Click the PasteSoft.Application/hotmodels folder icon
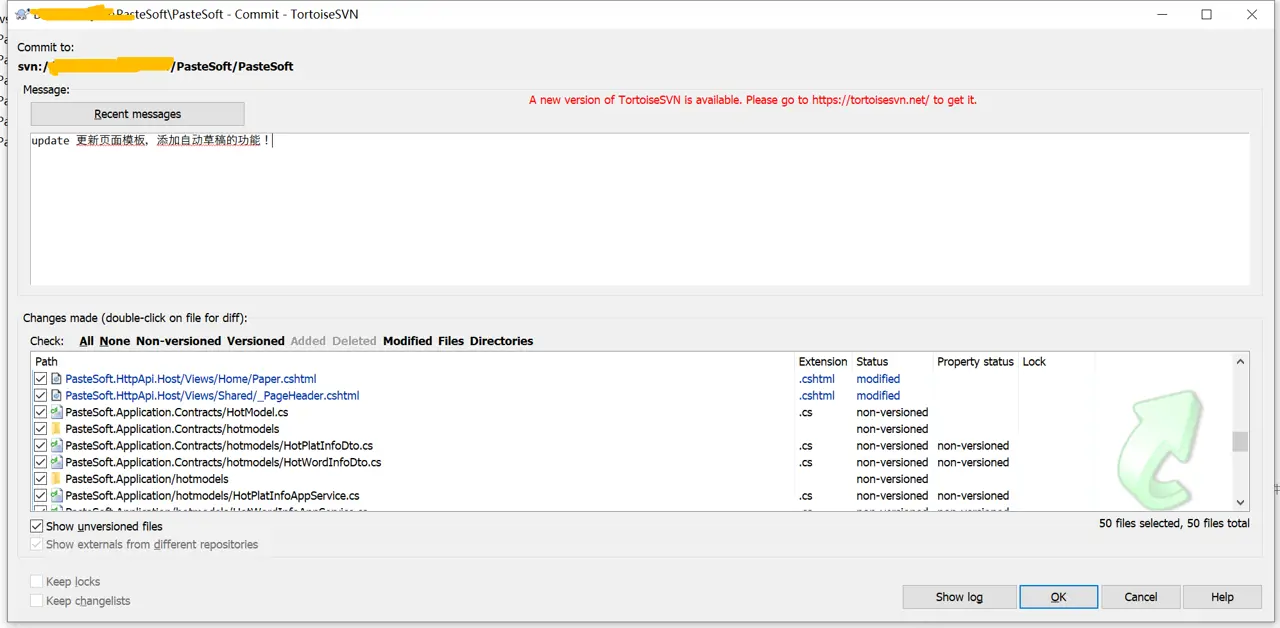This screenshot has width=1280, height=628. (56, 479)
